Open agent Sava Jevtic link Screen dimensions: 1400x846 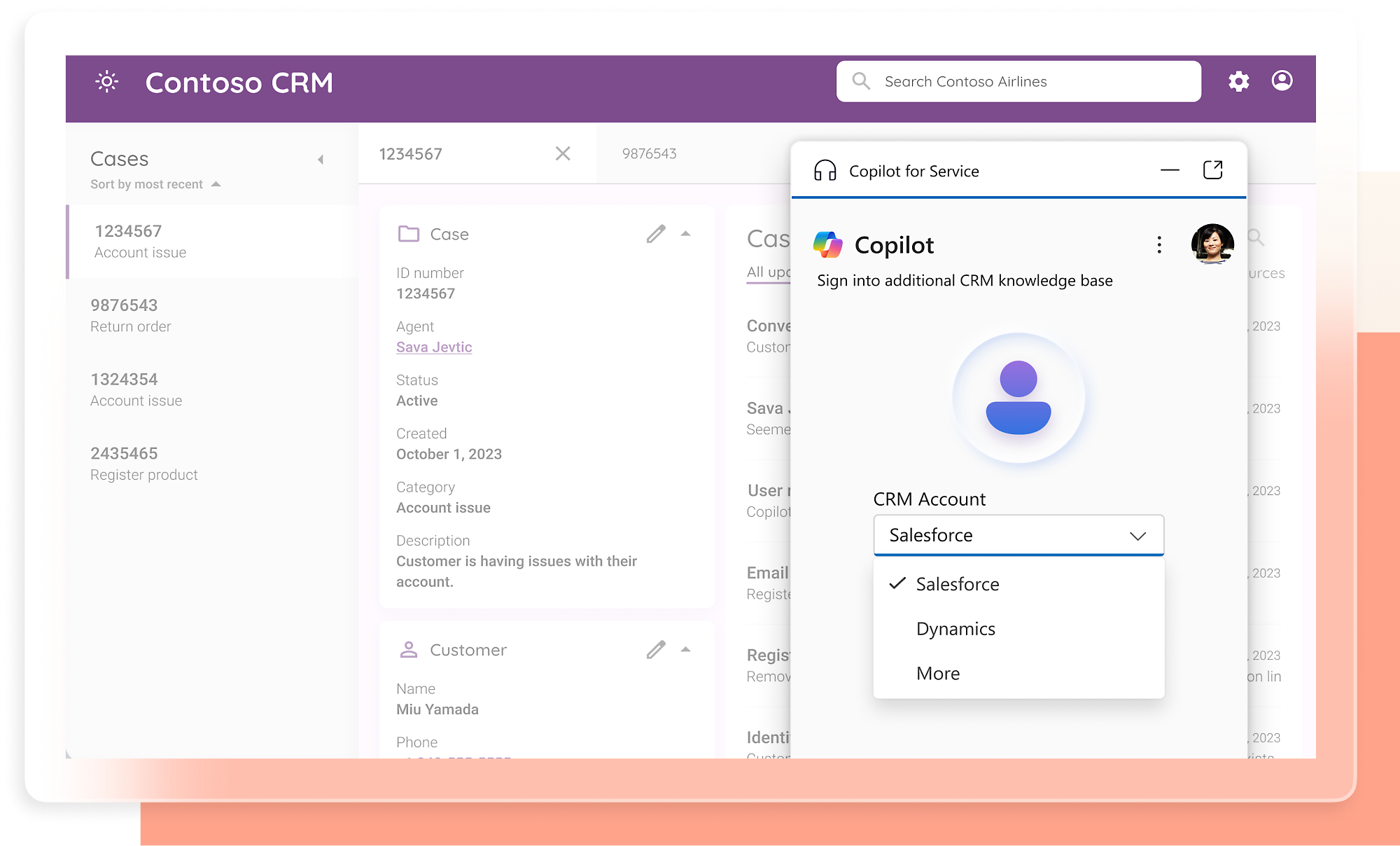434,347
